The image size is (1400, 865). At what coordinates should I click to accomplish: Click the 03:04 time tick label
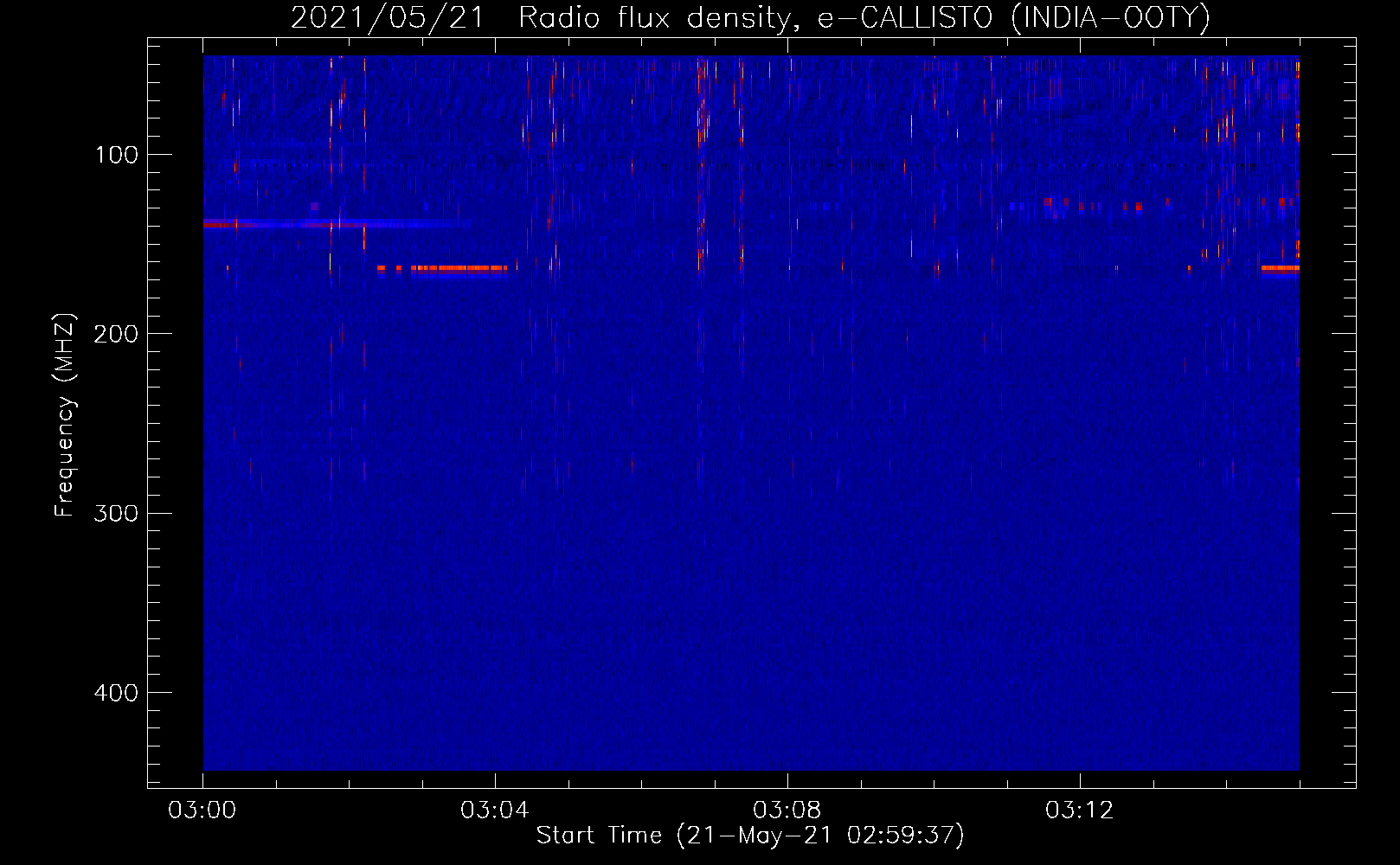(494, 811)
